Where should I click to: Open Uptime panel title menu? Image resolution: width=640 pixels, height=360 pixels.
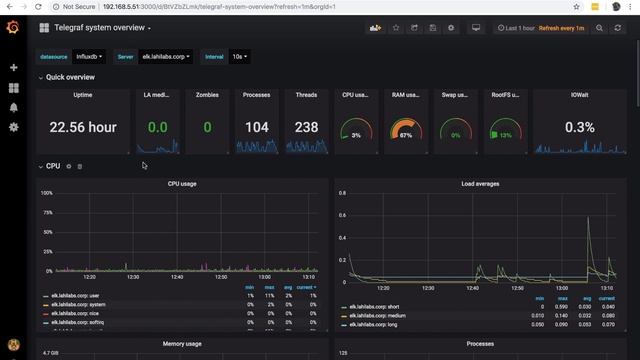[83, 95]
